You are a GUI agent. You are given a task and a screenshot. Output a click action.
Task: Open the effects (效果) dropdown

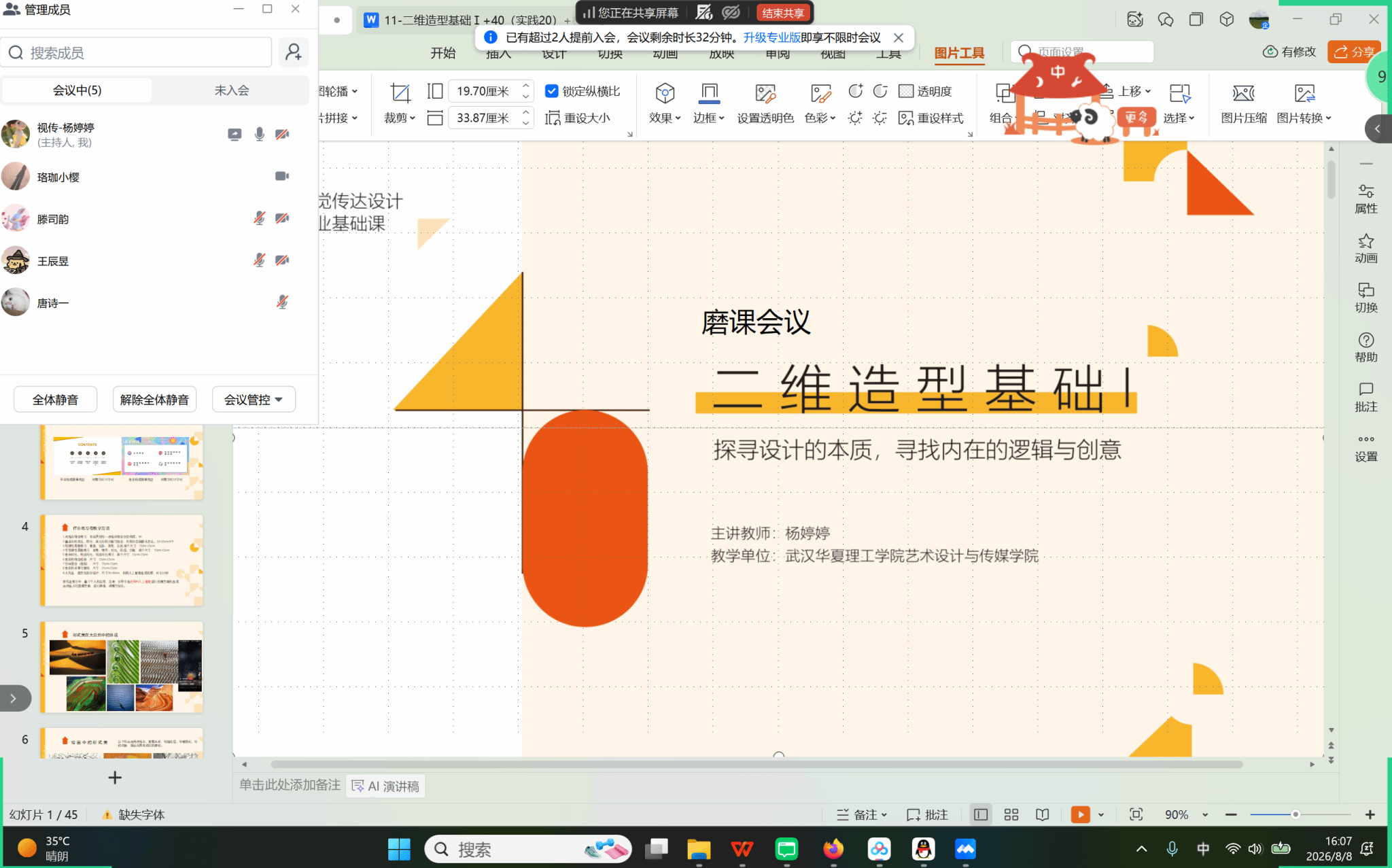tap(664, 103)
